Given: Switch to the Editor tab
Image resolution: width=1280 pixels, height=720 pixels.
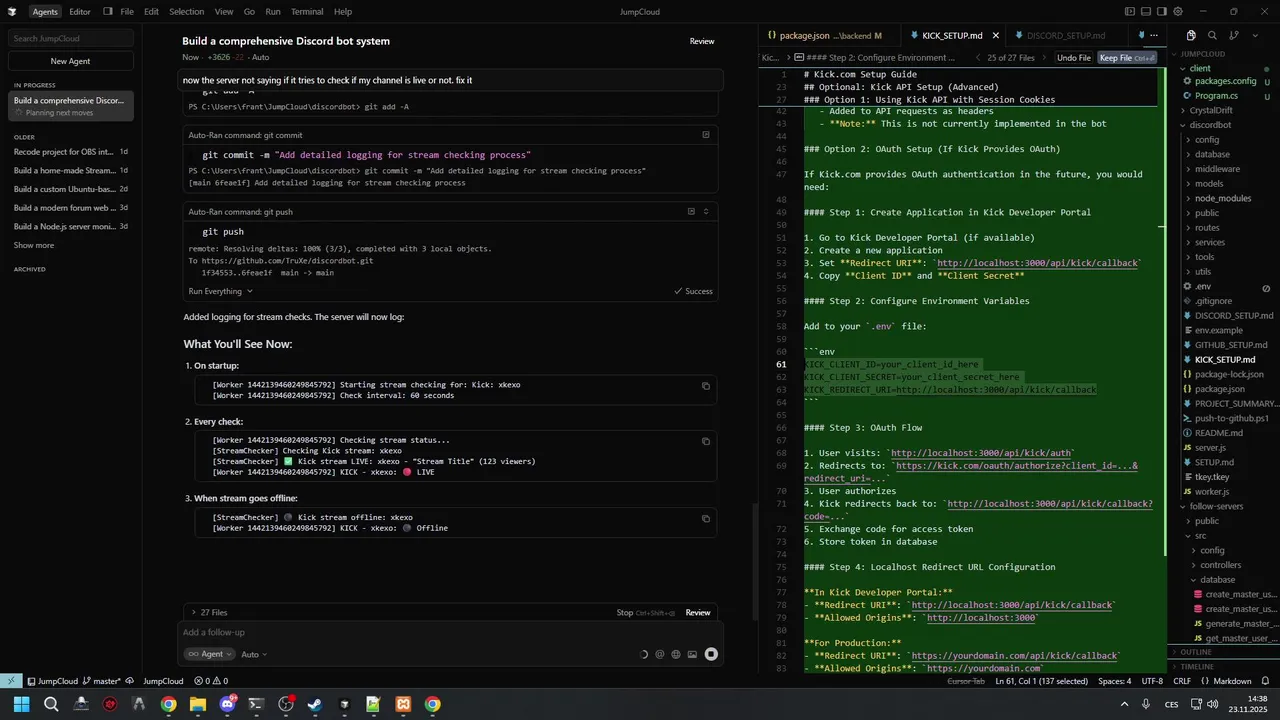Looking at the screenshot, I should point(80,11).
